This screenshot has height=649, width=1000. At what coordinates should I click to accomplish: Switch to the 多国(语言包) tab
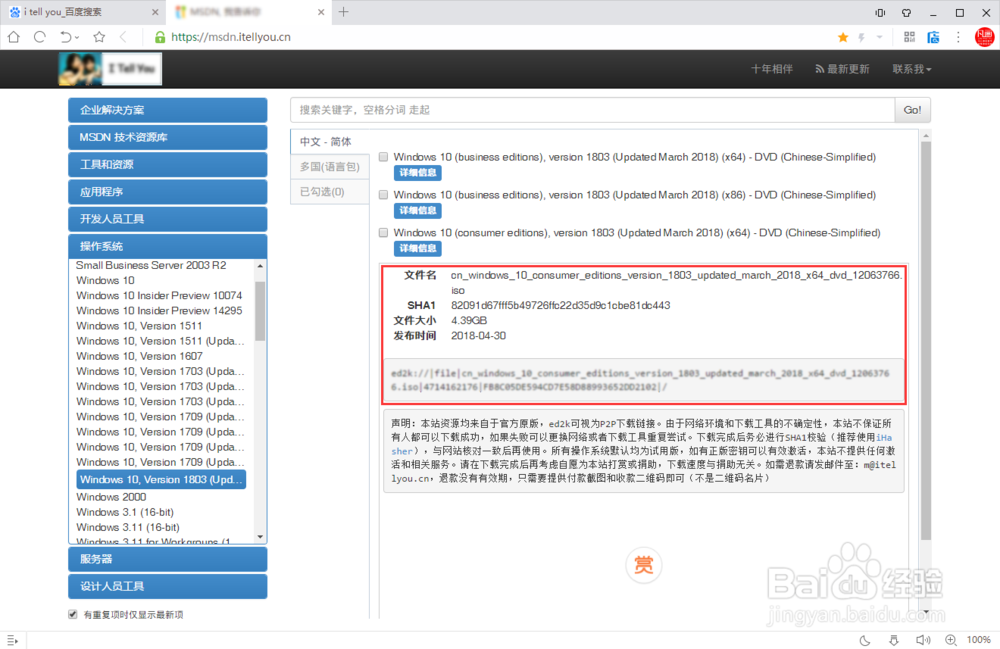click(330, 167)
